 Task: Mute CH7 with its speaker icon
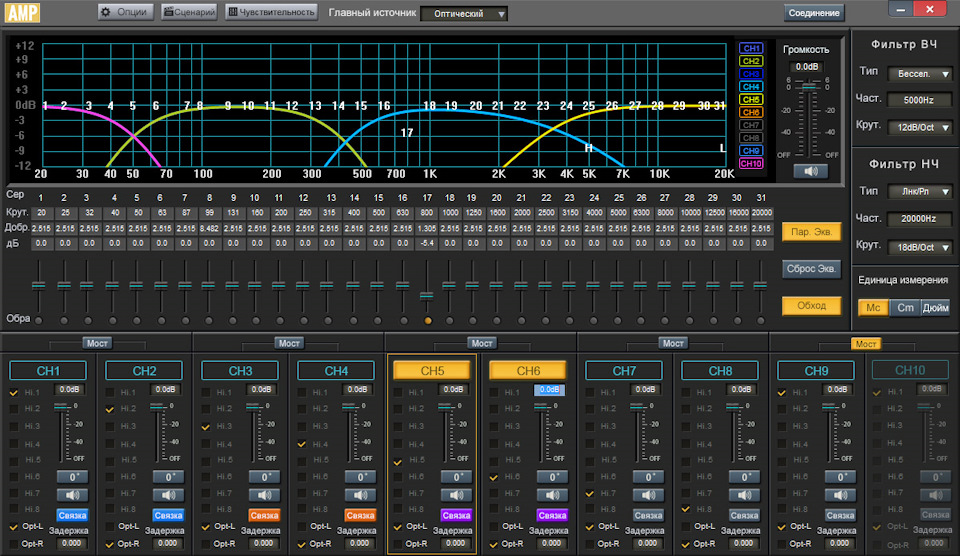648,495
